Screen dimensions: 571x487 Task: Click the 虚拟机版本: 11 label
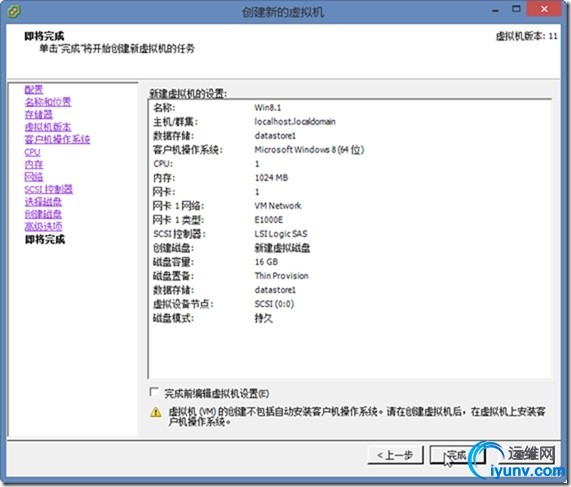527,36
